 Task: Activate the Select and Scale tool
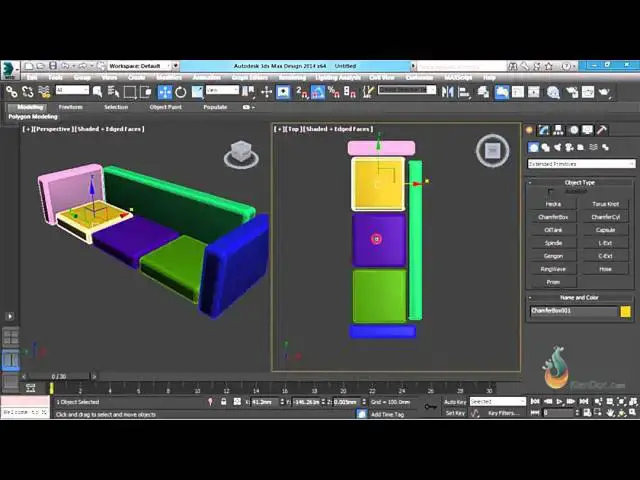197,92
